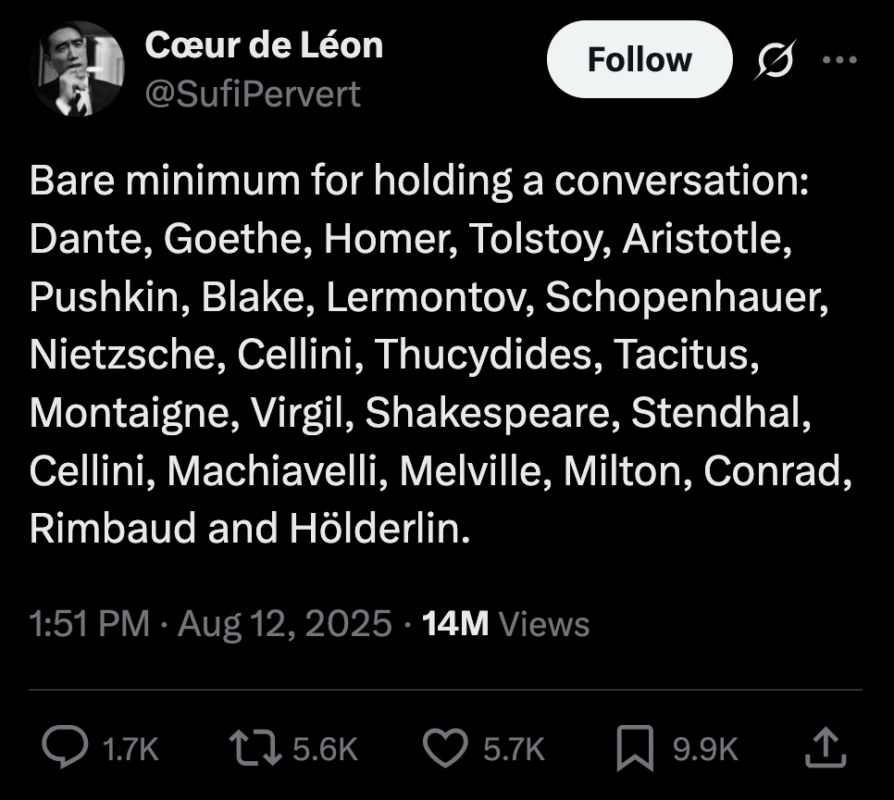The image size is (894, 800).
Task: Click the 1:51 PM timestamp
Action: 89,625
